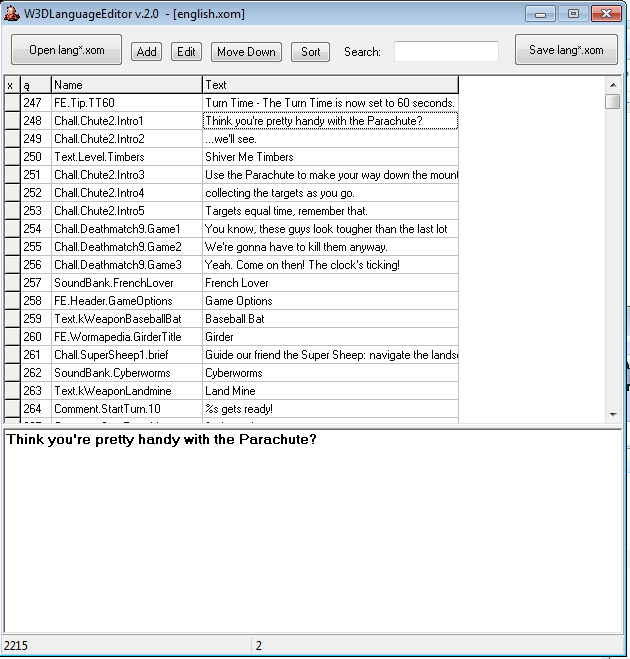Toggle the x checkbox cell for row 260
Image resolution: width=630 pixels, height=659 pixels.
[x=12, y=337]
